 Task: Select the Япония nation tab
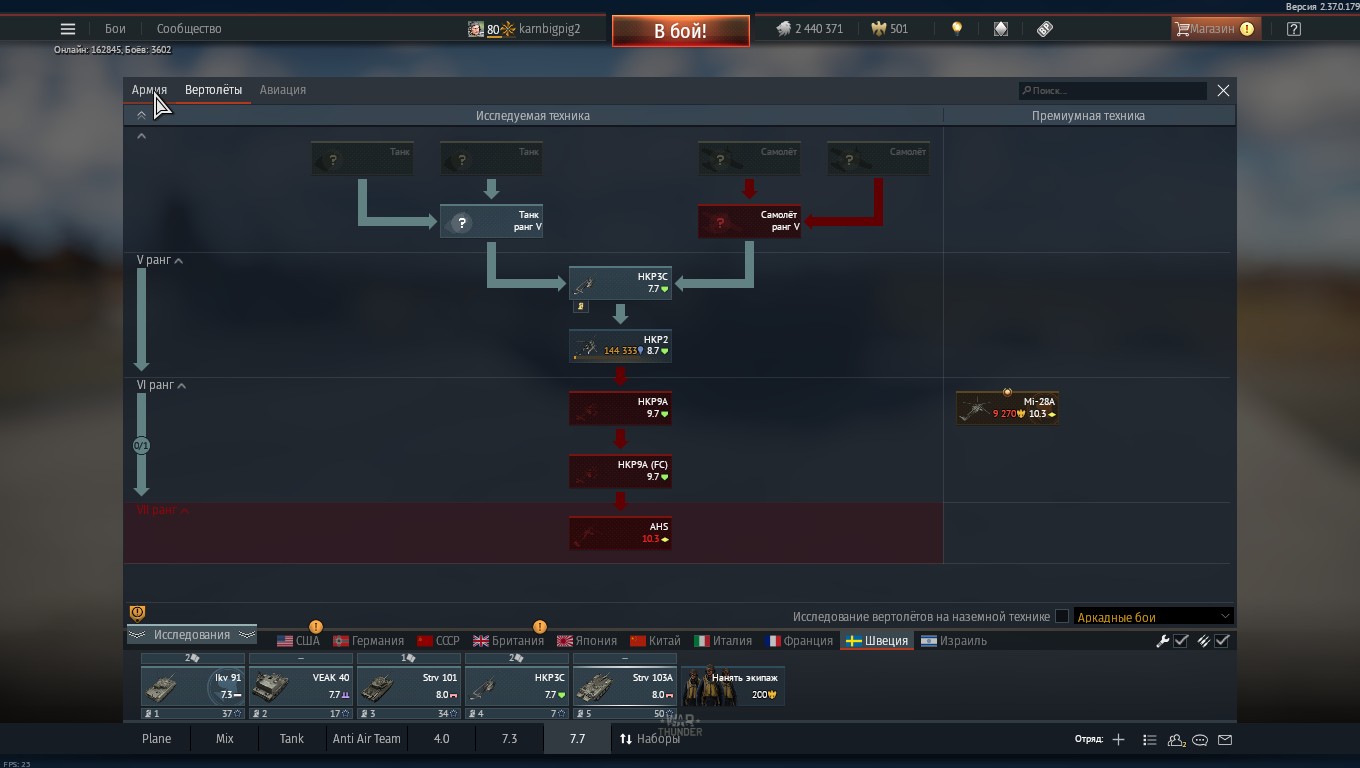click(x=587, y=641)
